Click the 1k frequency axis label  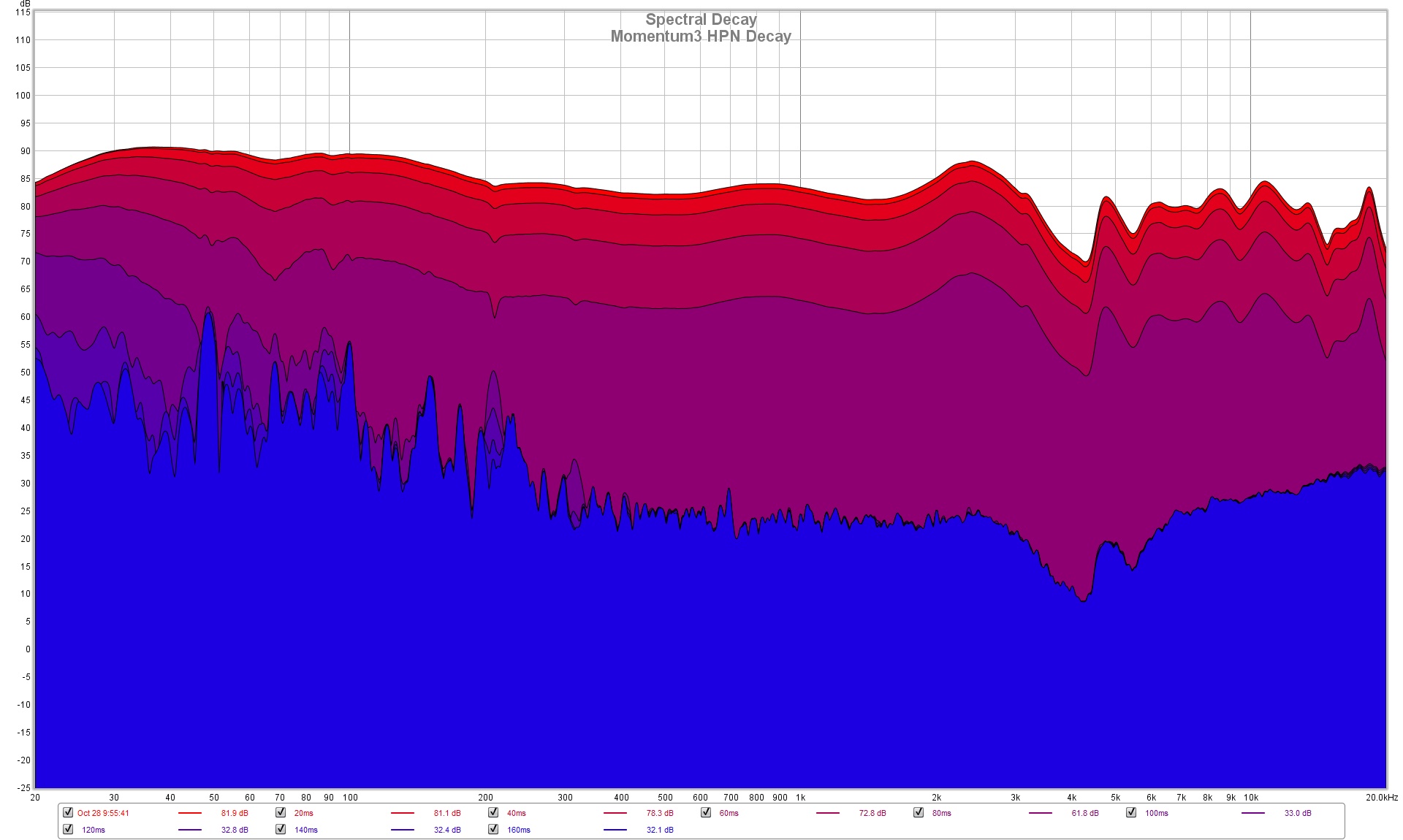pyautogui.click(x=800, y=798)
